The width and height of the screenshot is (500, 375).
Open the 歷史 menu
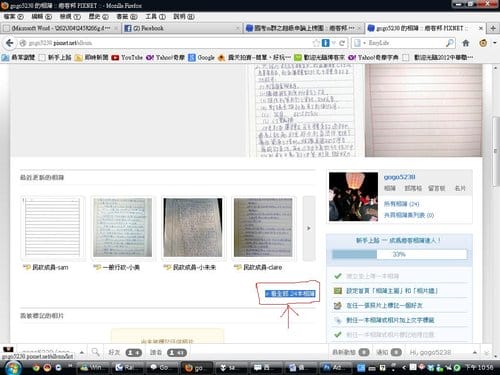pos(98,17)
